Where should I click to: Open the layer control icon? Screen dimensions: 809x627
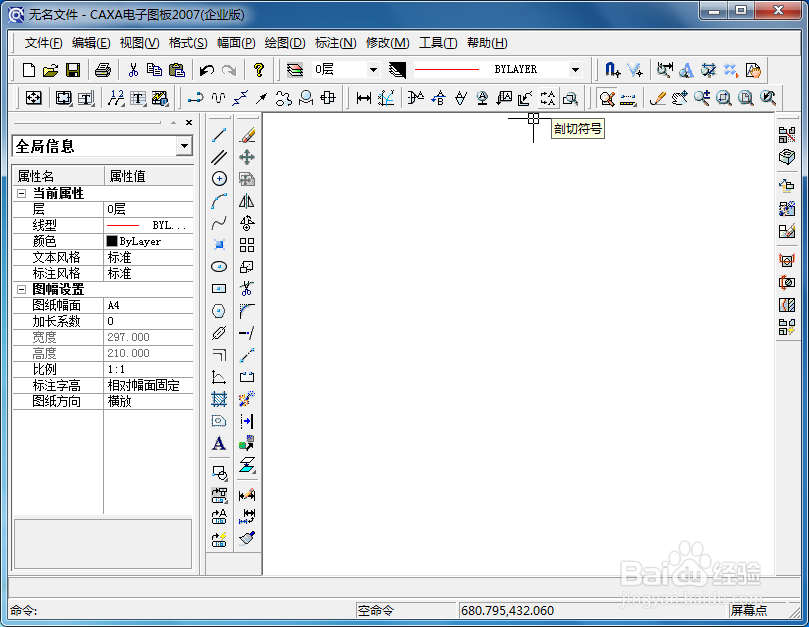click(x=295, y=70)
